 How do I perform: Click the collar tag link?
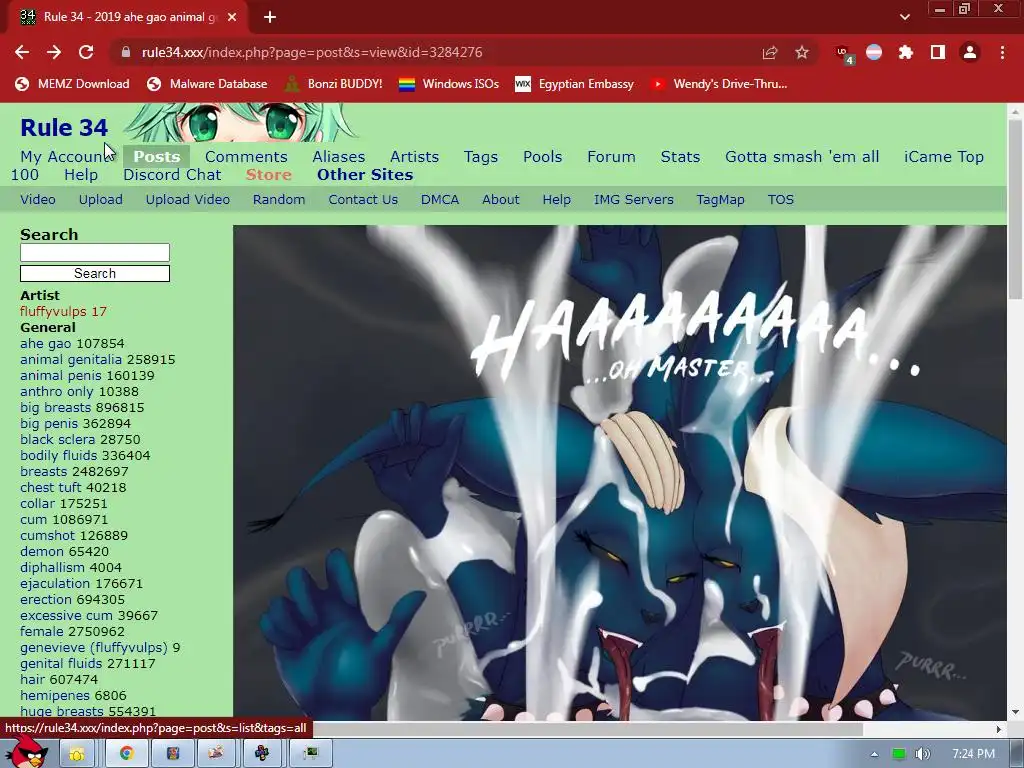coord(37,504)
